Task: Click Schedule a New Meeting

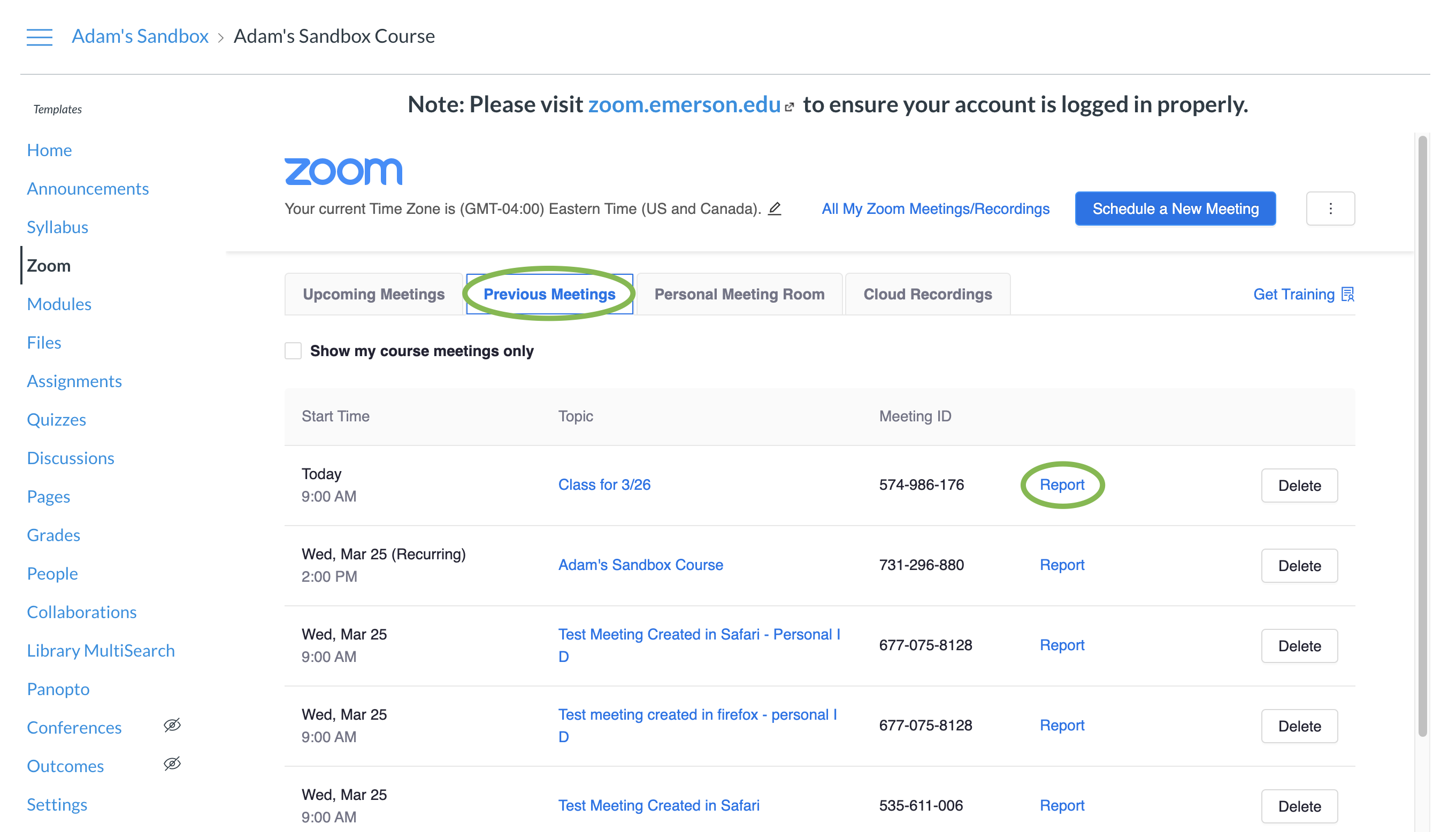Action: coord(1175,209)
